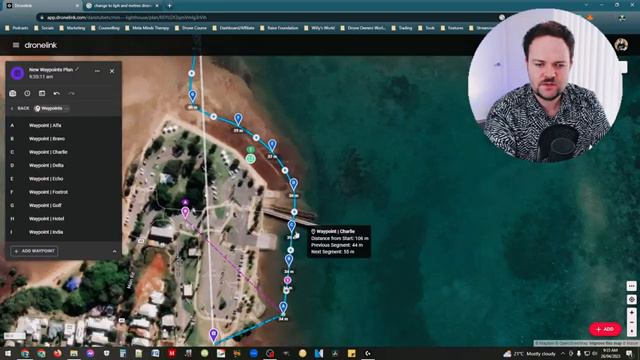Open ellipsis menu next to Waypoints chip
Viewport: 640px width, 360px height.
(67, 109)
